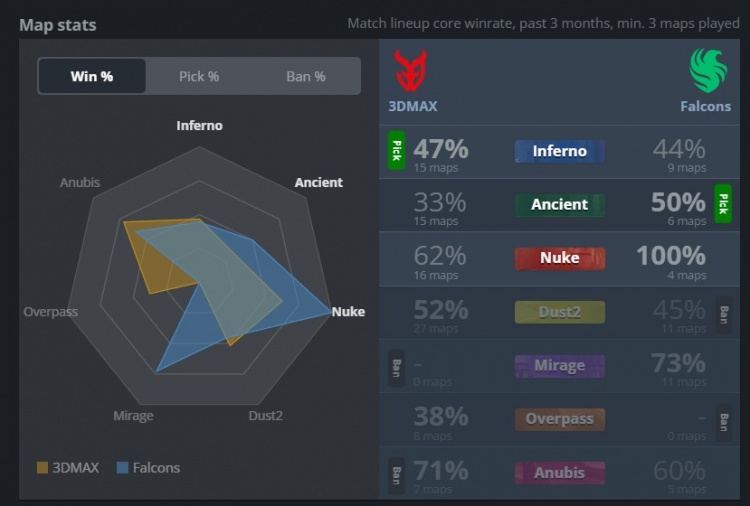Open the 3DMAX team name link
Screen dimensions: 750x506
point(413,106)
